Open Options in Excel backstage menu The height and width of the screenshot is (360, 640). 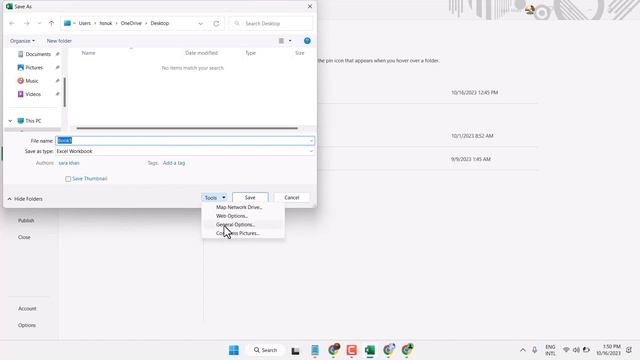27,325
